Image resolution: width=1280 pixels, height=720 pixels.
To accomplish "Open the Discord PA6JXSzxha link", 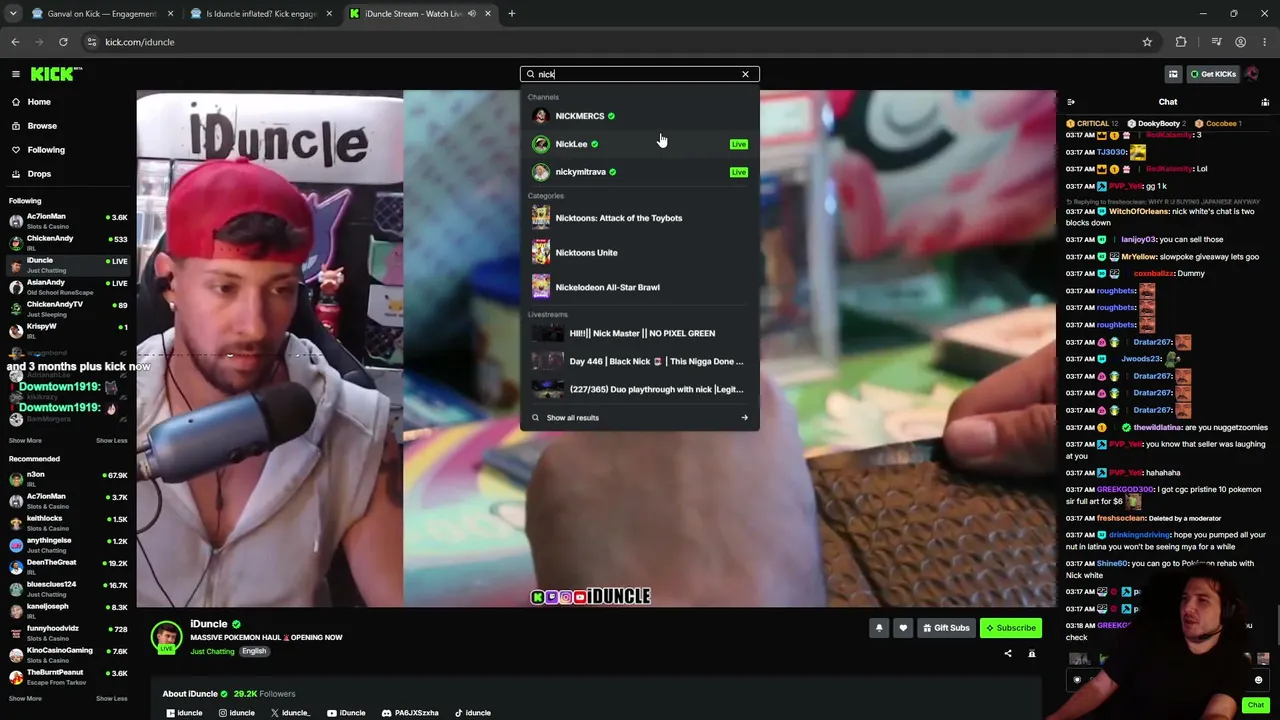I will click(410, 713).
